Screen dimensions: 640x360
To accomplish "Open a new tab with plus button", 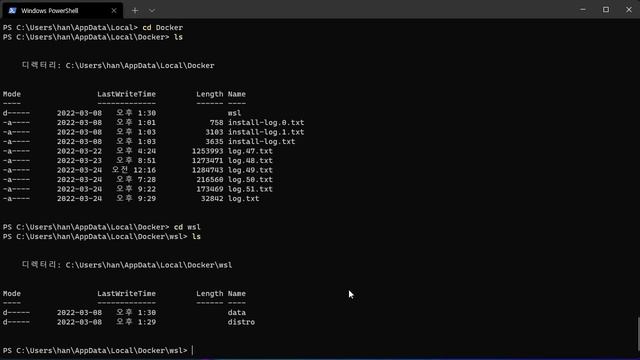I will [135, 11].
